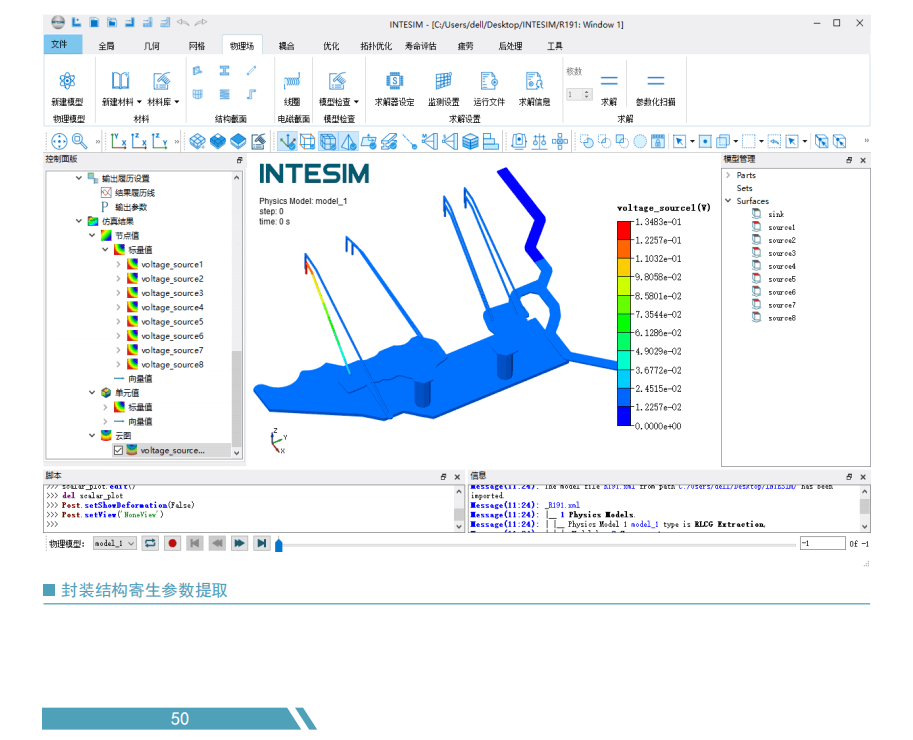Click the 监测设置 monitor settings icon
Viewport: 913px width, 740px height.
point(443,83)
